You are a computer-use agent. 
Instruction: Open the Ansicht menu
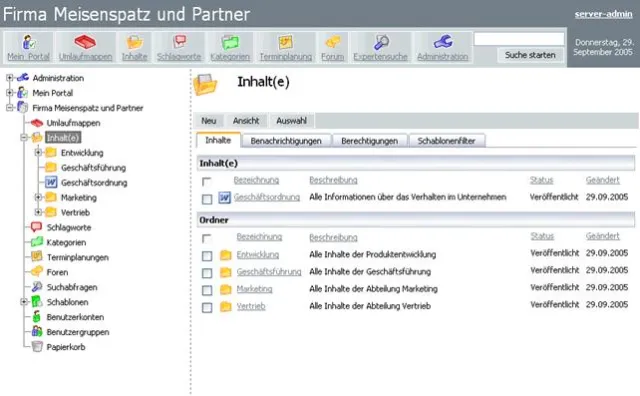(246, 121)
